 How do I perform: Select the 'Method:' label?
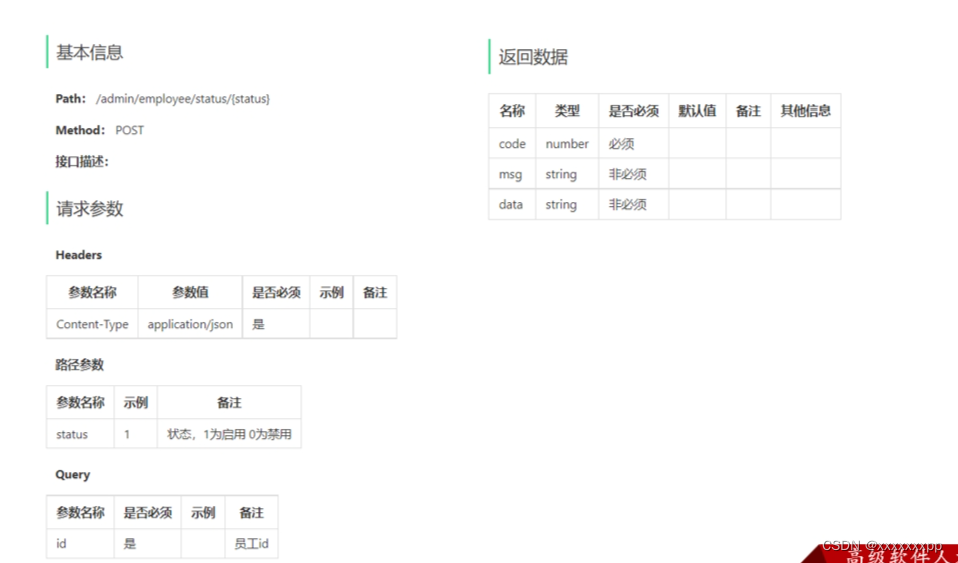81,130
